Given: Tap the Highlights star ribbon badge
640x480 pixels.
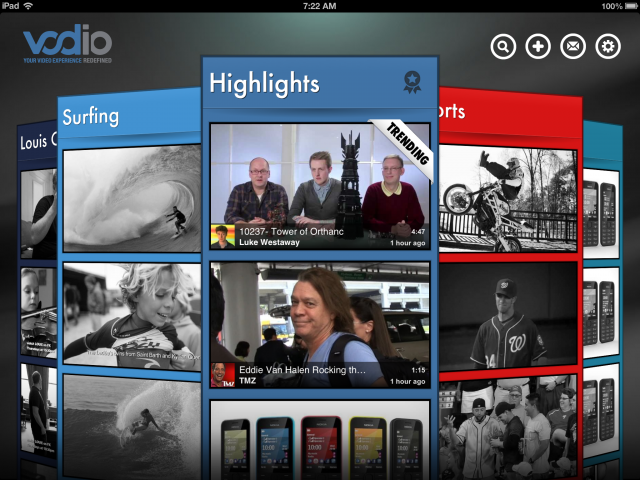Looking at the screenshot, I should [412, 82].
